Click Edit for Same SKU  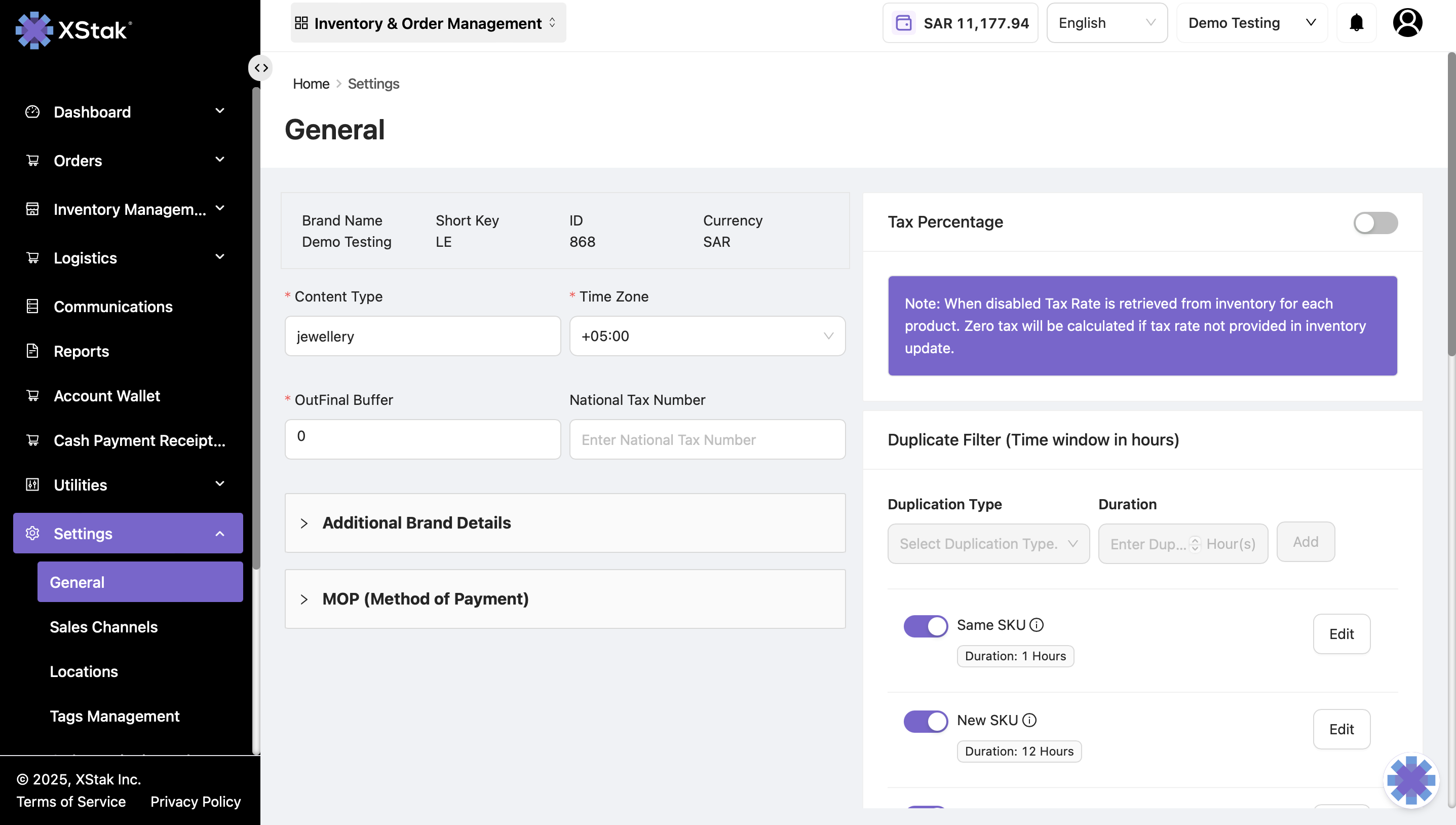[1341, 634]
